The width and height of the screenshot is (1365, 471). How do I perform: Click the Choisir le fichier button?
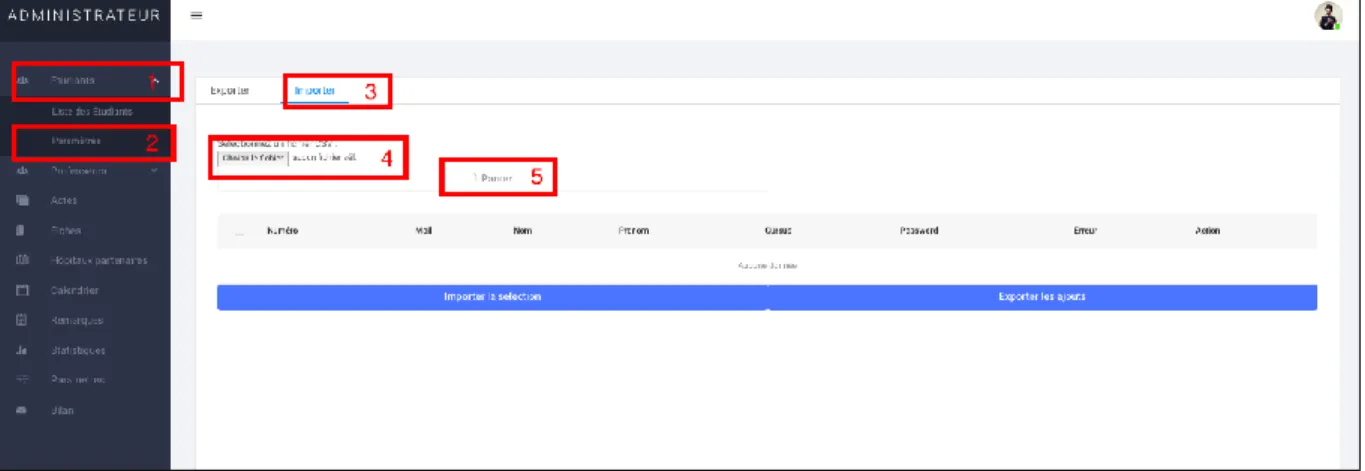(254, 158)
